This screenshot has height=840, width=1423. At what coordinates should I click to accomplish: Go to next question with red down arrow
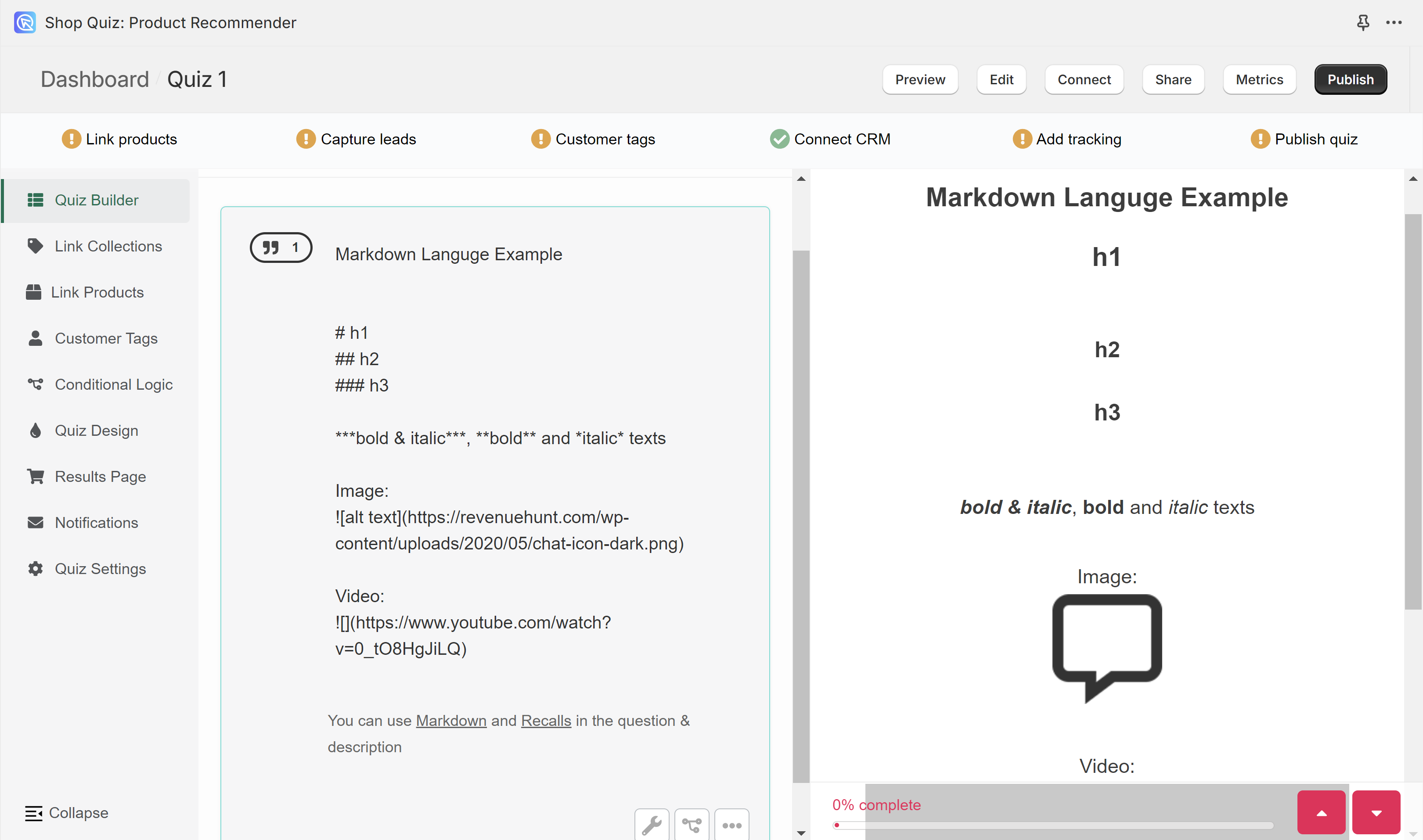point(1376,812)
